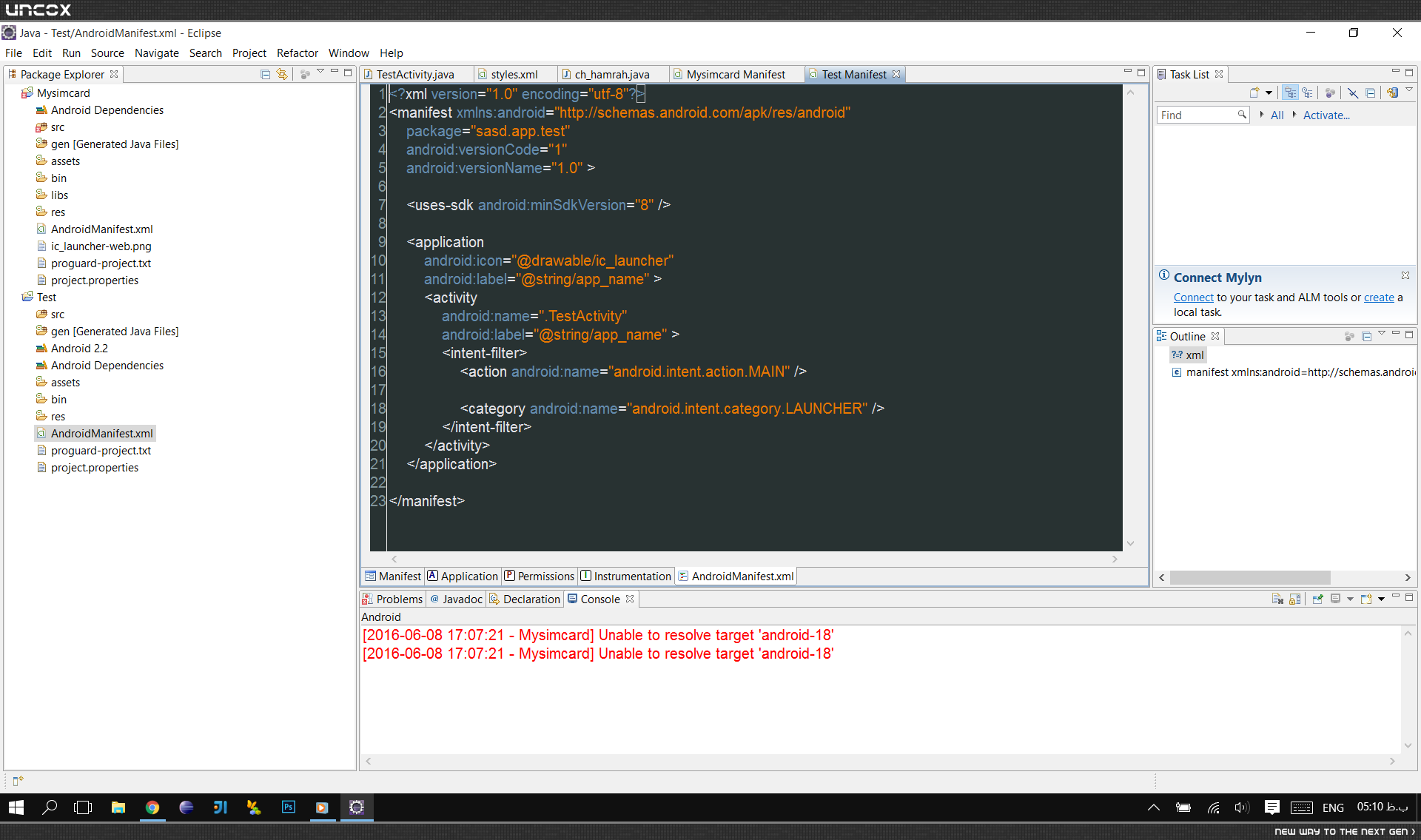Image resolution: width=1421 pixels, height=840 pixels.
Task: Open the Problems view tab
Action: (392, 599)
